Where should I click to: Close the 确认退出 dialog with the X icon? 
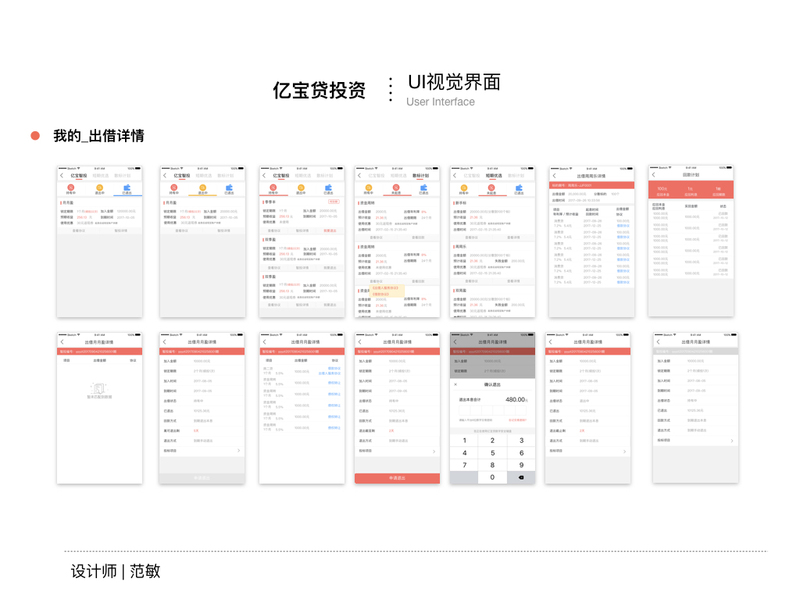coord(456,385)
